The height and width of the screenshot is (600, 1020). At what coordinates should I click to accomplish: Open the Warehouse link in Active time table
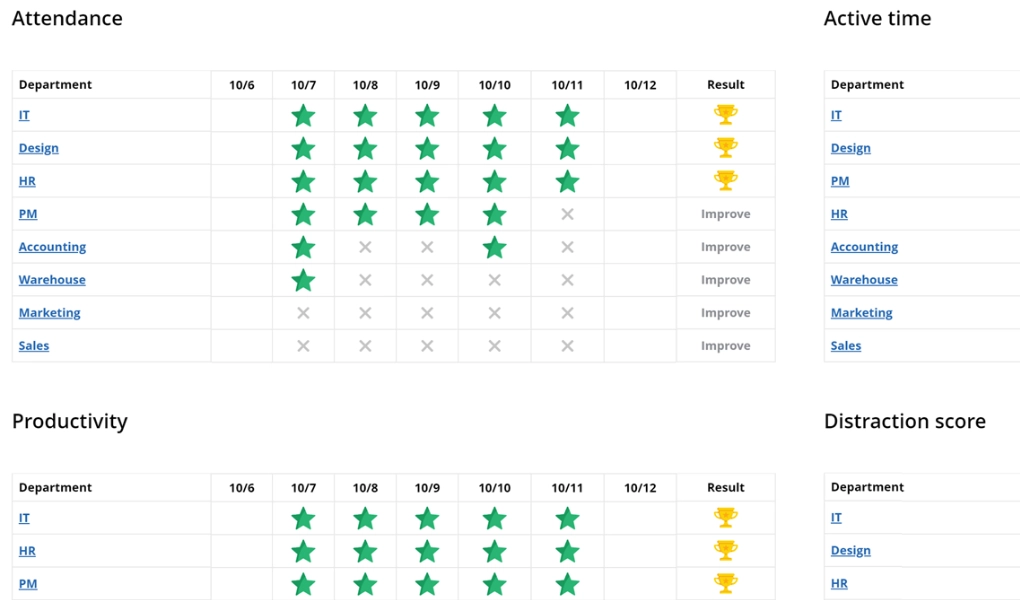864,280
